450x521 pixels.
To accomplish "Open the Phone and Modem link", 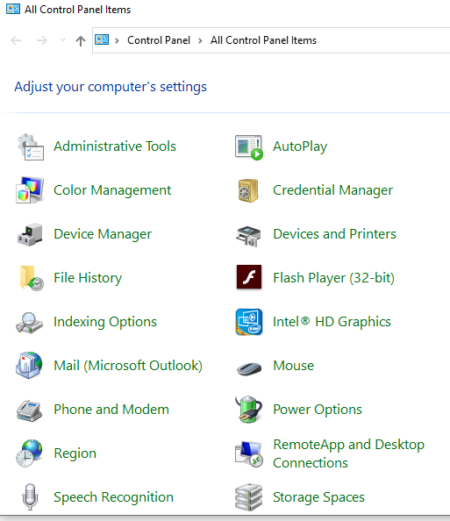I will (112, 409).
